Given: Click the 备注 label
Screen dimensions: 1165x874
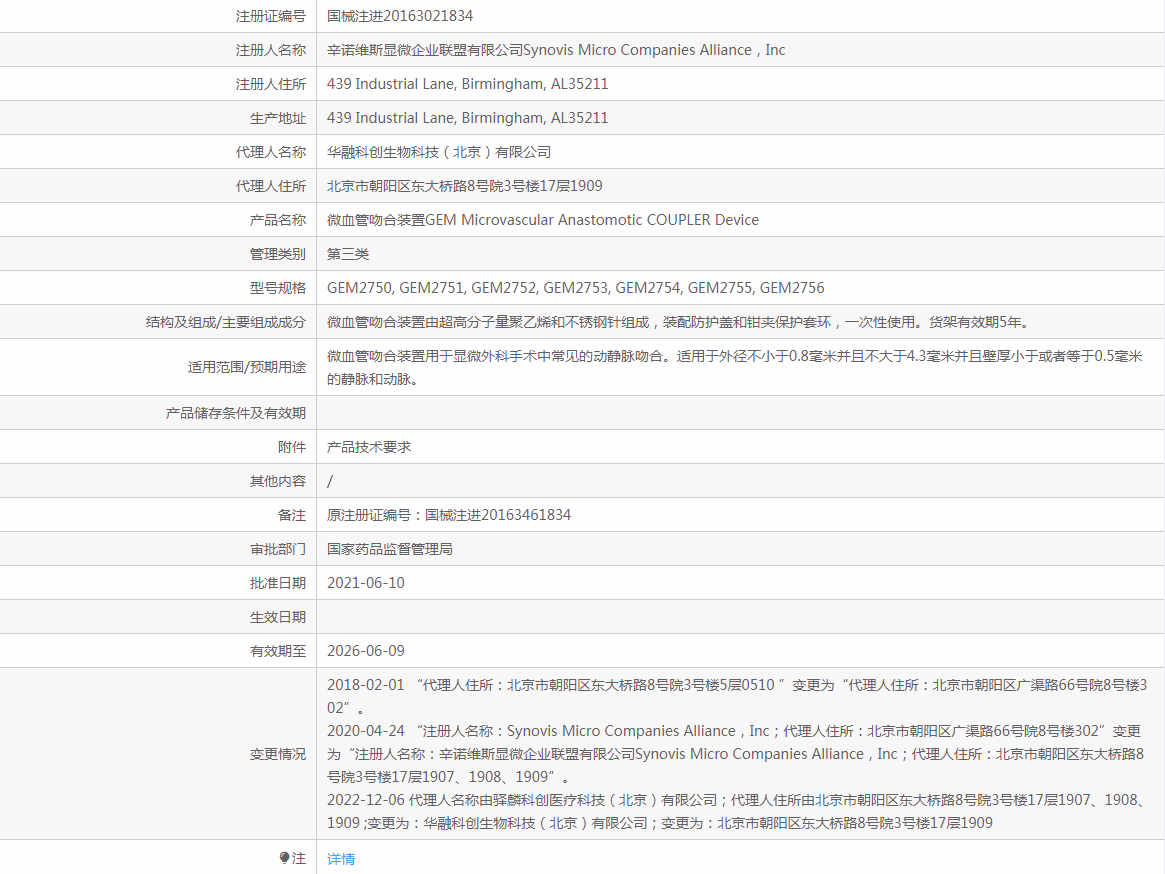Looking at the screenshot, I should (292, 515).
